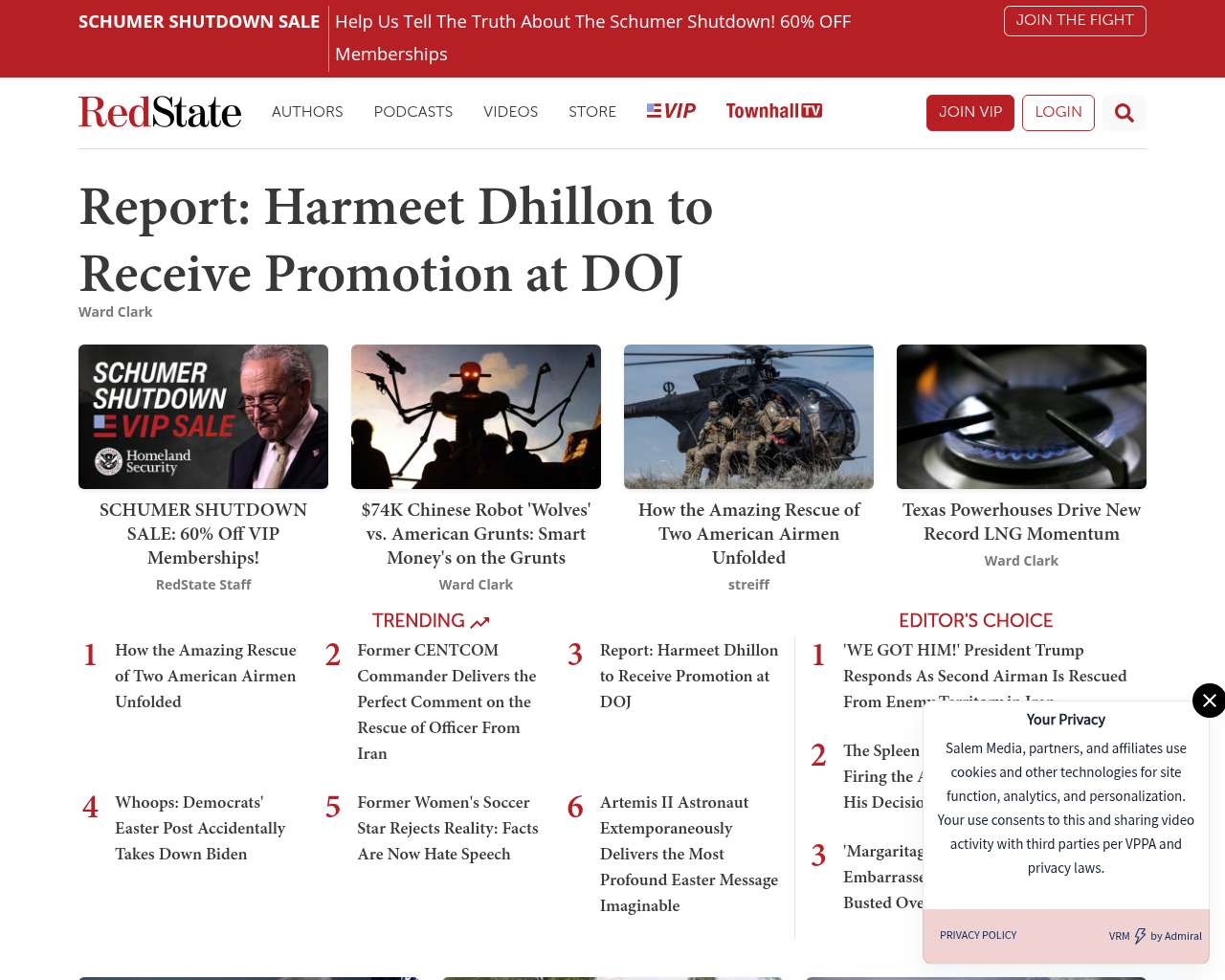Open the RedState home logo
The width and height of the screenshot is (1225, 980).
coord(160,112)
